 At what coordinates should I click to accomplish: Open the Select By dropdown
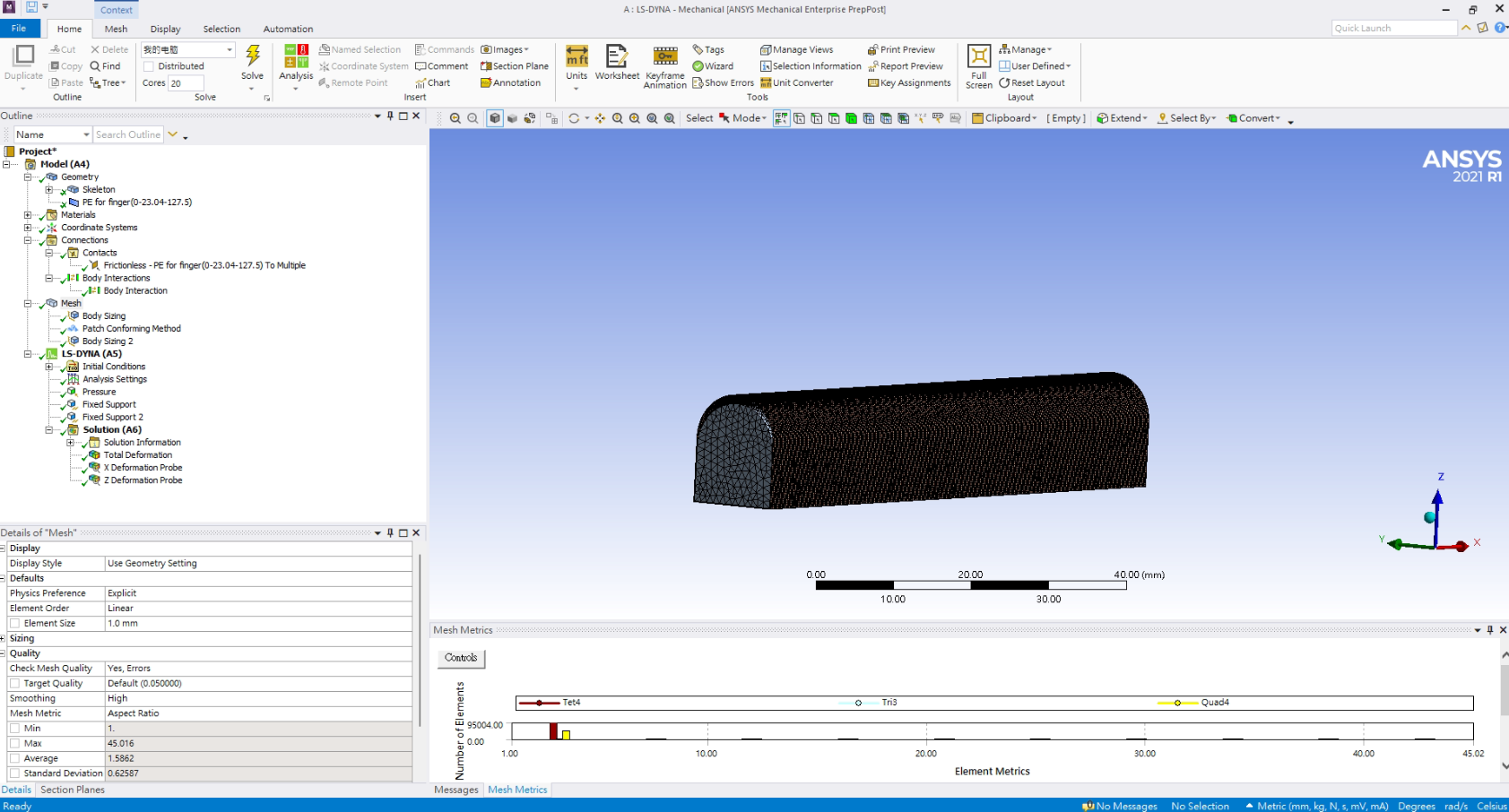pos(1187,118)
